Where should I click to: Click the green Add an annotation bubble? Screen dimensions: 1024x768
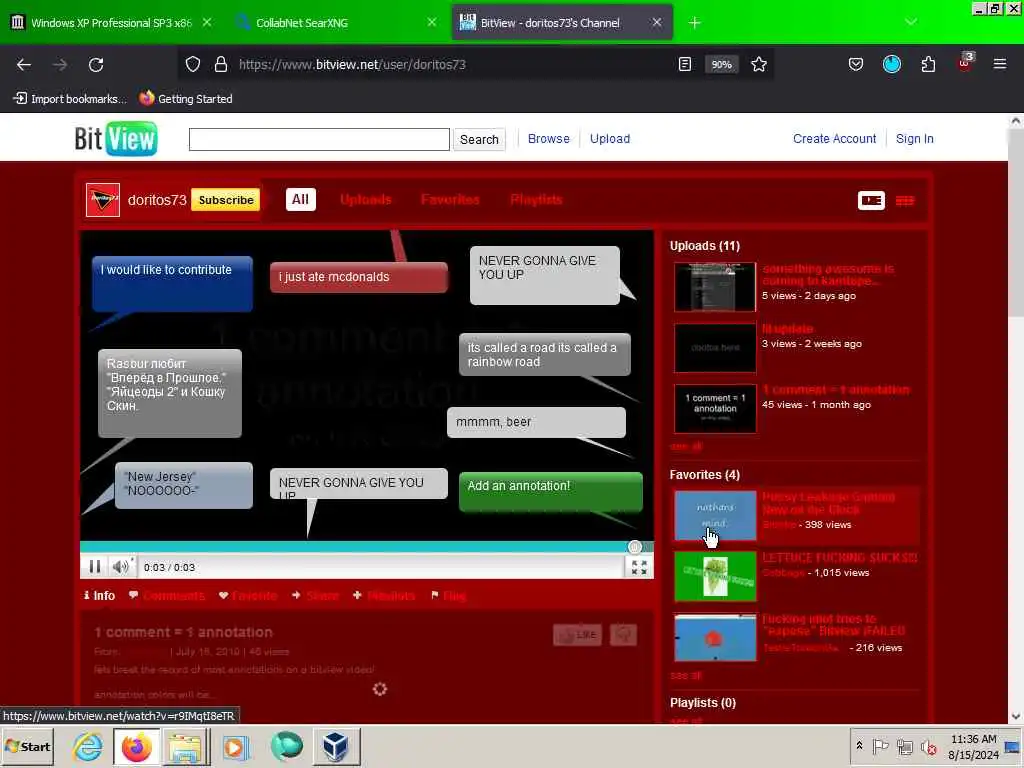pos(551,491)
